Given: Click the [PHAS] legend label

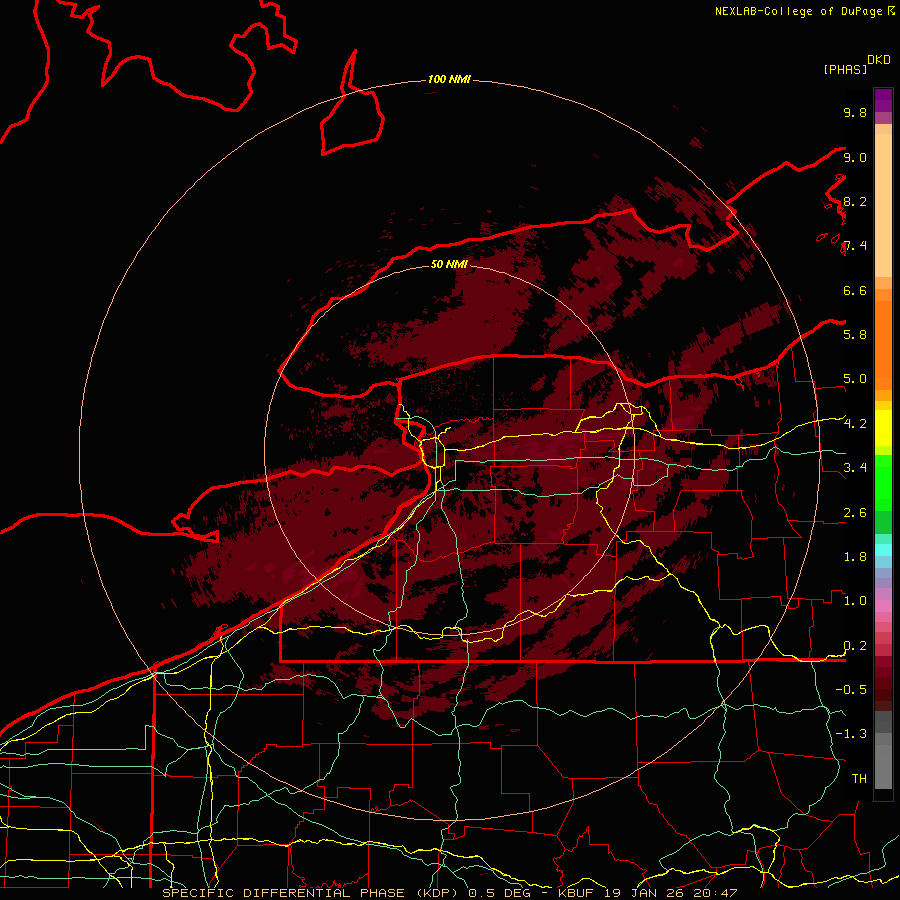Looking at the screenshot, I should click(x=845, y=69).
